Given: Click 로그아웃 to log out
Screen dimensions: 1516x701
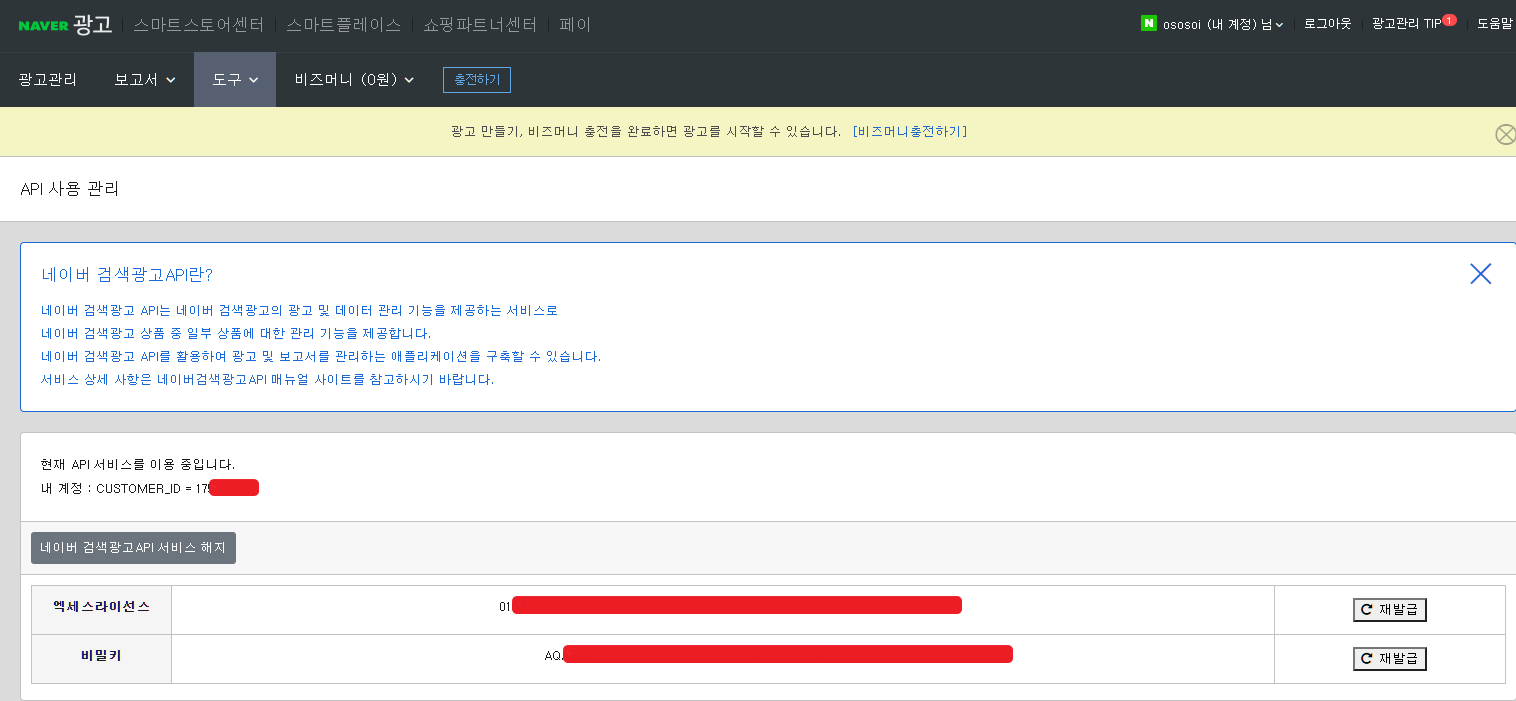Looking at the screenshot, I should click(1327, 23).
